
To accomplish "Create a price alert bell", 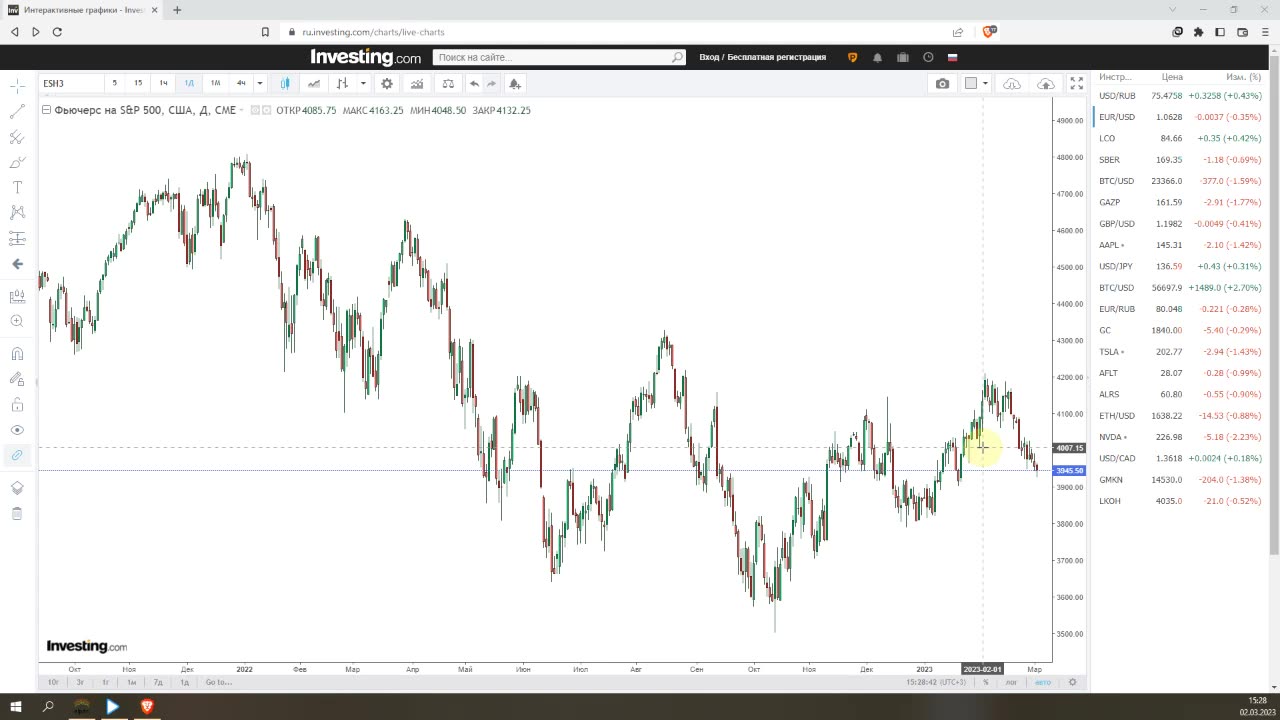I will click(x=514, y=84).
